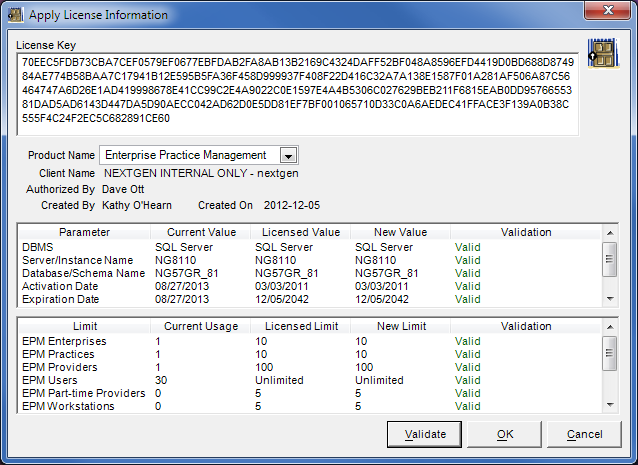Select the EPM Part-time Providers row

pyautogui.click(x=309, y=393)
